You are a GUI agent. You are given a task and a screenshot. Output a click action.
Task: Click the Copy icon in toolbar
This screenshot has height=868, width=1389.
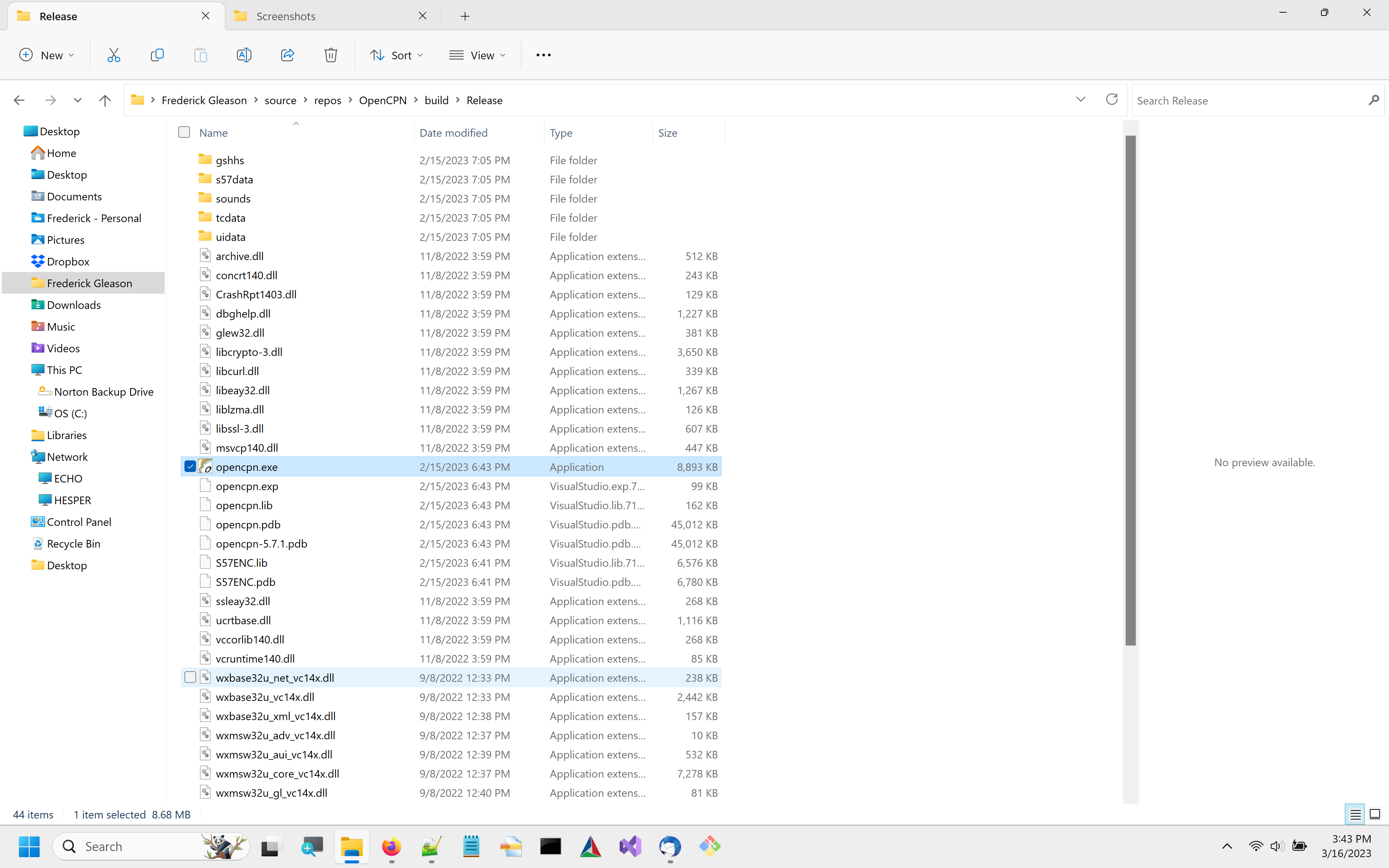click(157, 55)
